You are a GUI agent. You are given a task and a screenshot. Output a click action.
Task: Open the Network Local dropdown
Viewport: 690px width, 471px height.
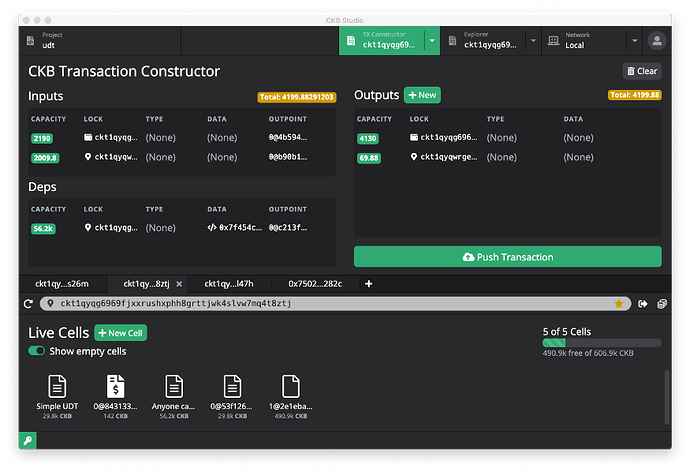(x=592, y=41)
